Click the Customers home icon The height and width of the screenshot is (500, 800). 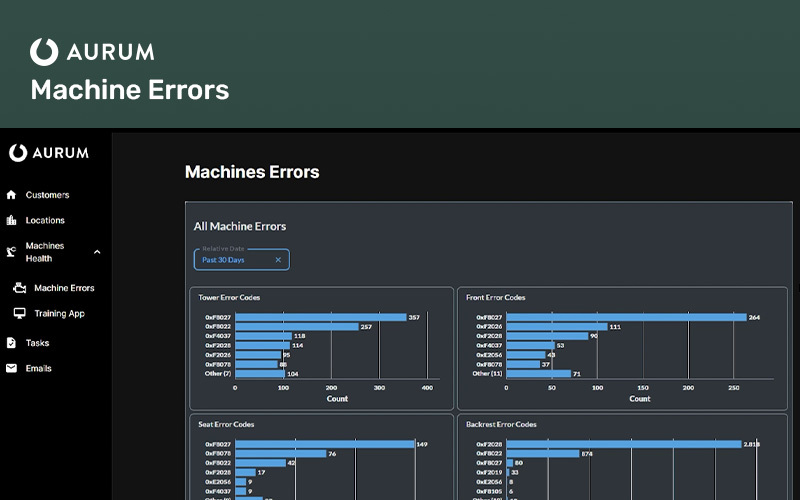click(11, 195)
